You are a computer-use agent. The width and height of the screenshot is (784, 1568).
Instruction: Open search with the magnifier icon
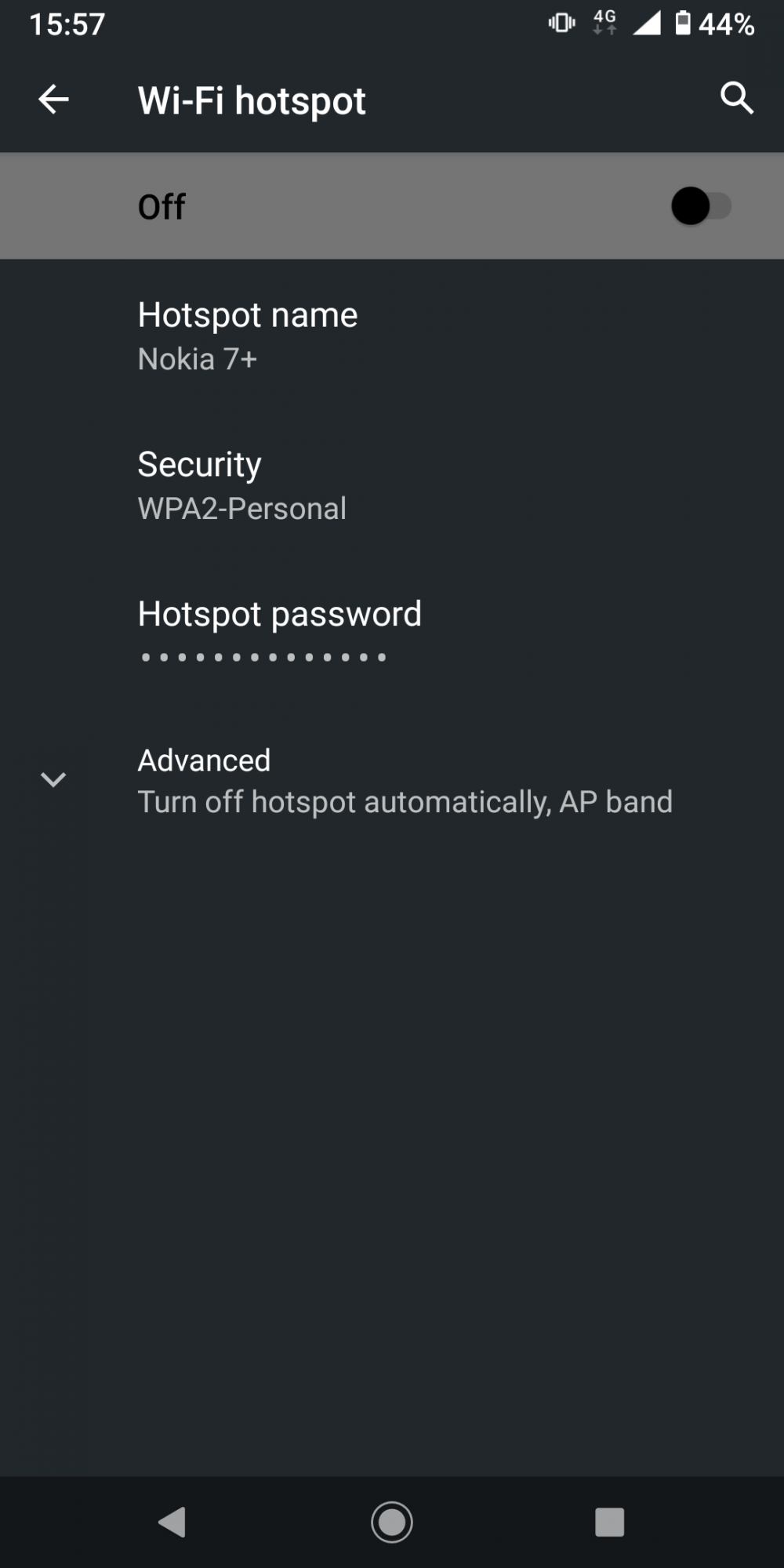pyautogui.click(x=736, y=99)
